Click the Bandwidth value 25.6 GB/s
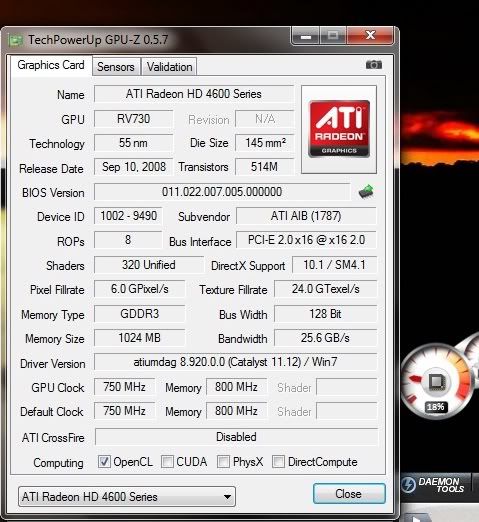479x522 pixels. tap(326, 338)
